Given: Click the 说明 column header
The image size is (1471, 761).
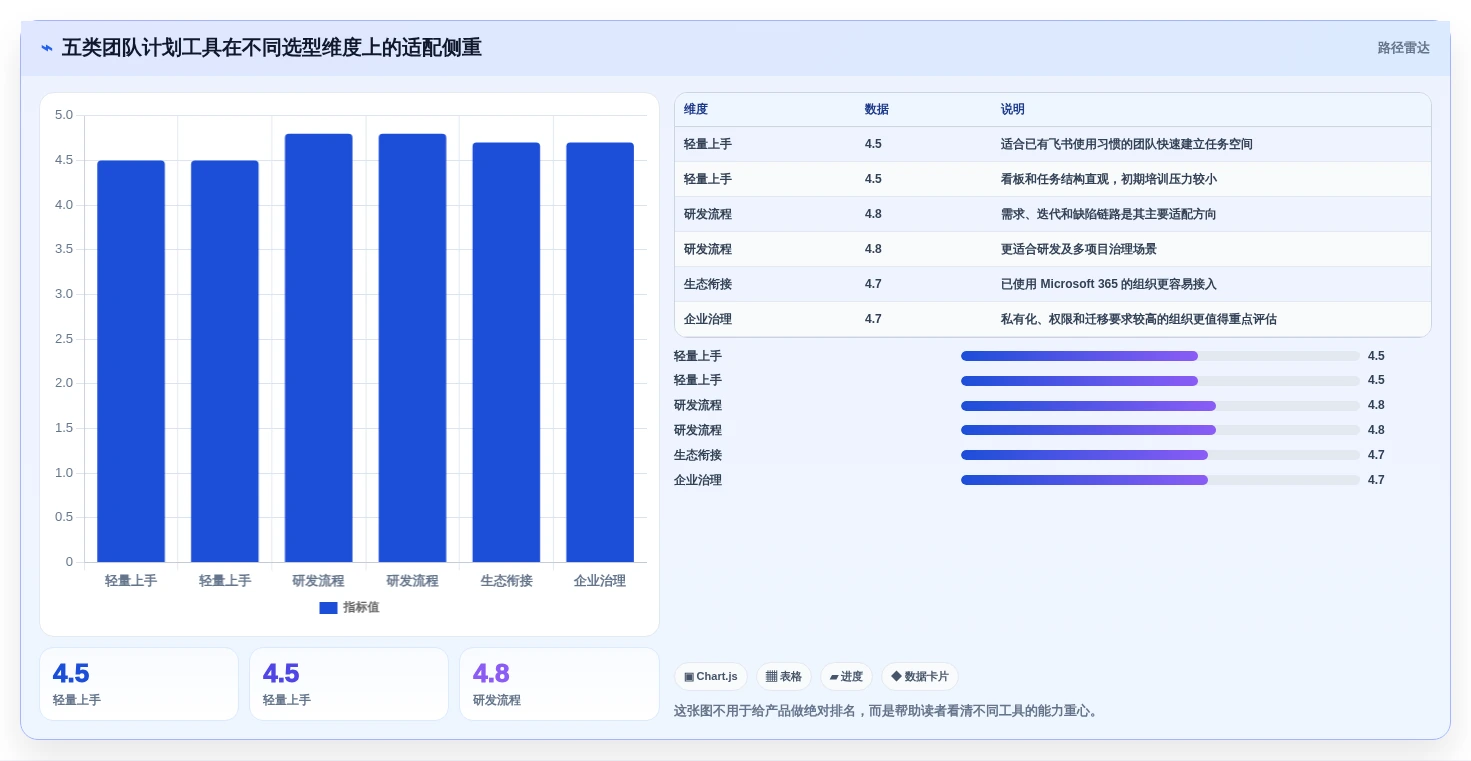Looking at the screenshot, I should pos(1013,110).
